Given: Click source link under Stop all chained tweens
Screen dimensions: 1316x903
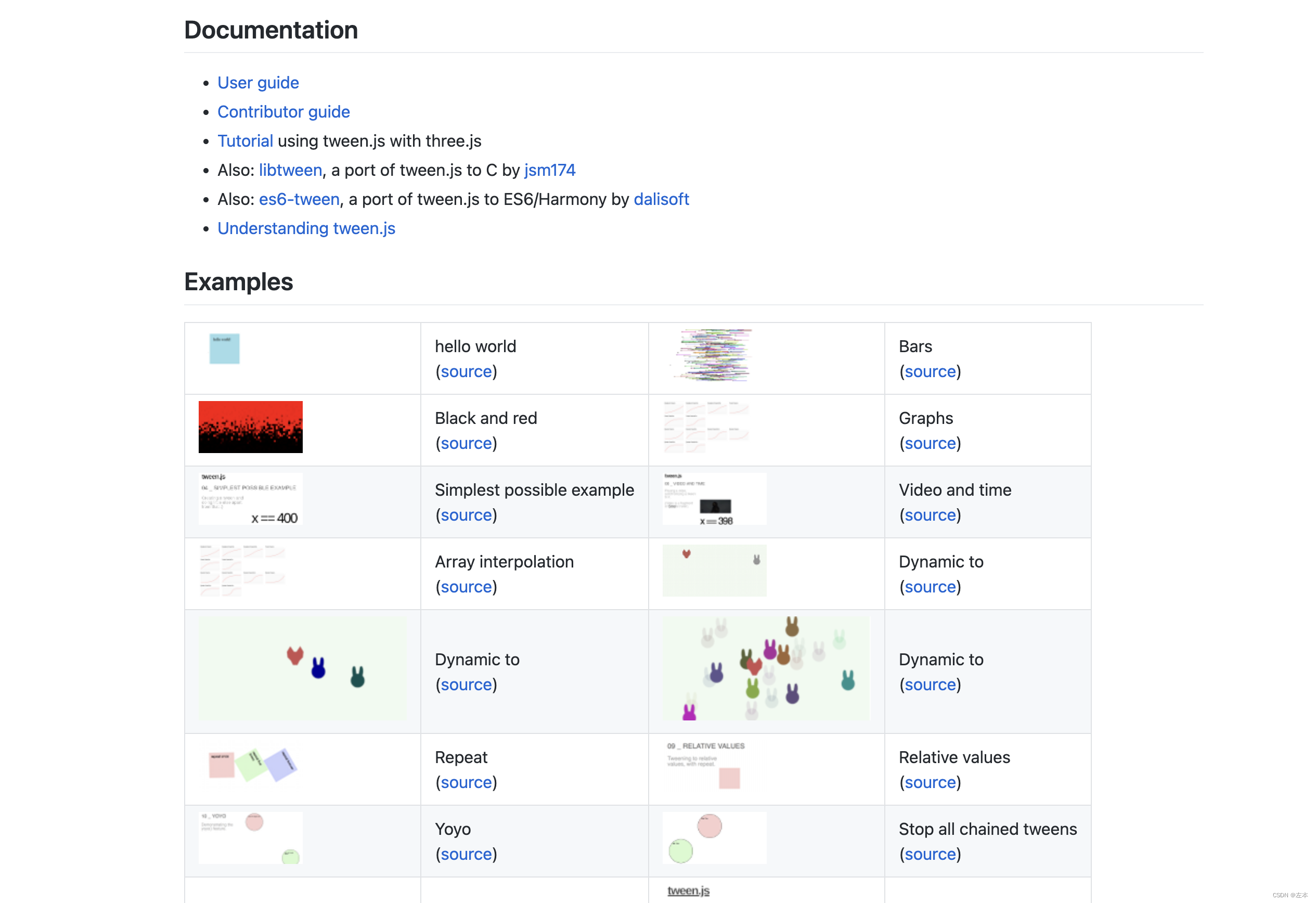Looking at the screenshot, I should [930, 854].
